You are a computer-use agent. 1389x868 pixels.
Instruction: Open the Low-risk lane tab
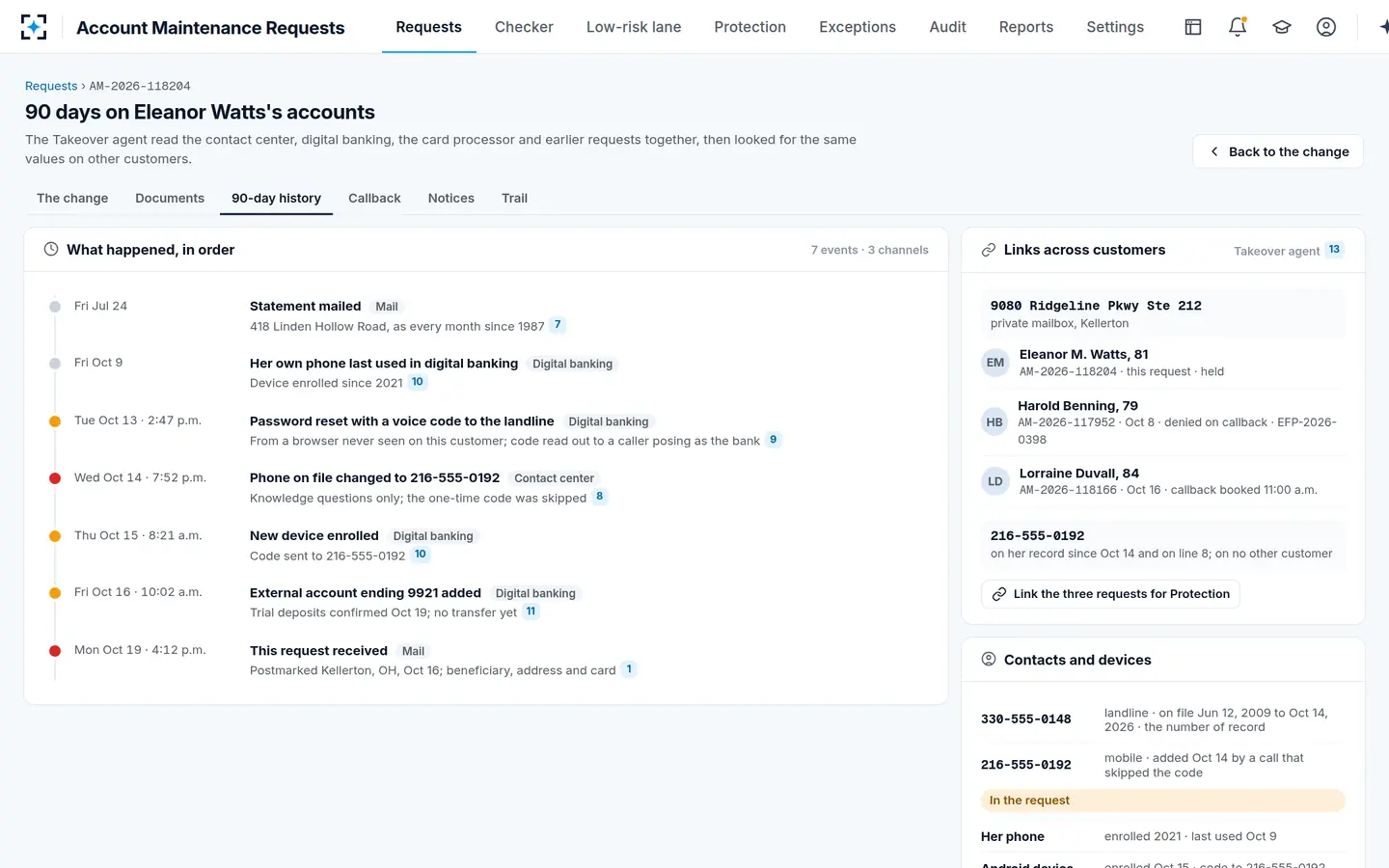634,27
